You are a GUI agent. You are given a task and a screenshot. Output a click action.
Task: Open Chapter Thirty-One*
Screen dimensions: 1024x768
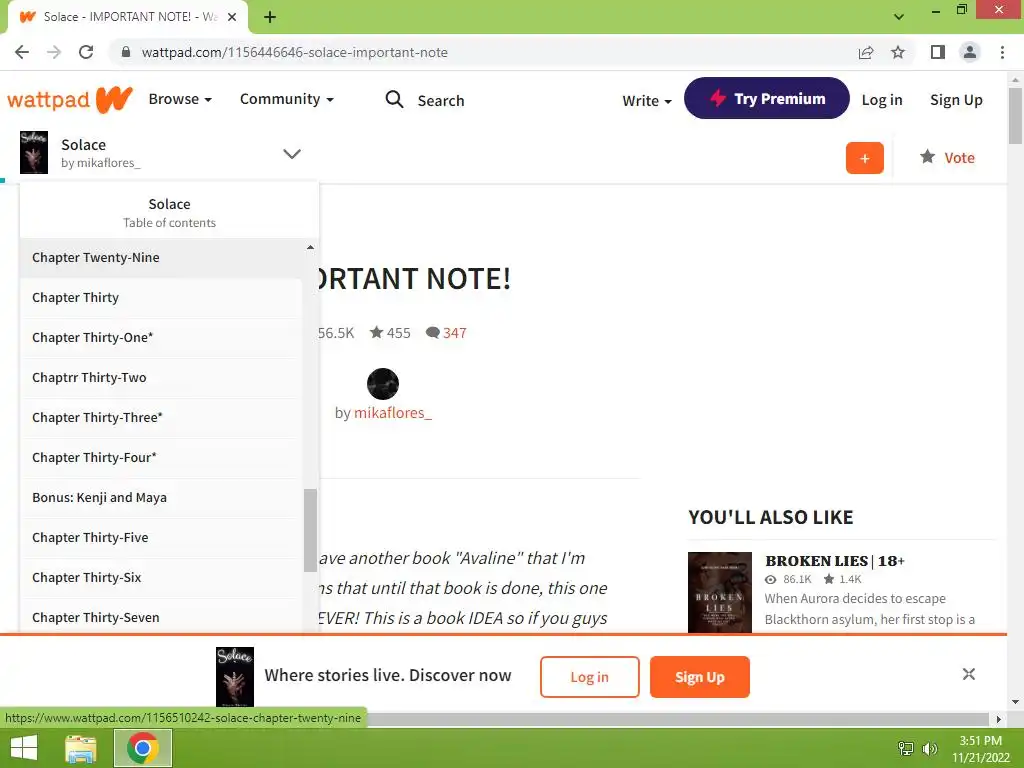(161, 338)
